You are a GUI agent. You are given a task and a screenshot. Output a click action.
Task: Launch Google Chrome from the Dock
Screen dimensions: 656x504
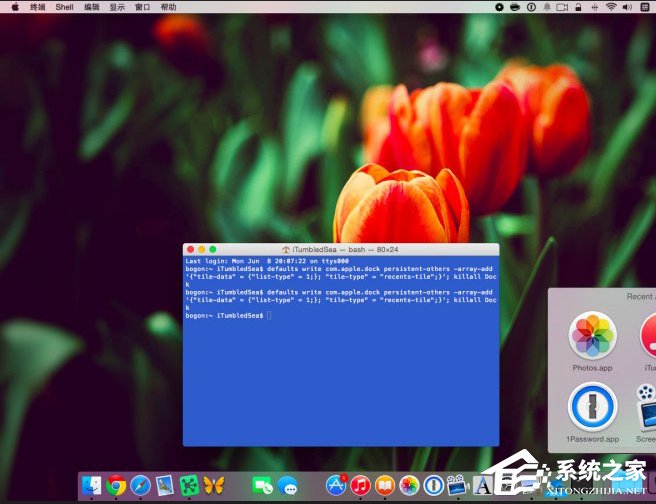(117, 486)
